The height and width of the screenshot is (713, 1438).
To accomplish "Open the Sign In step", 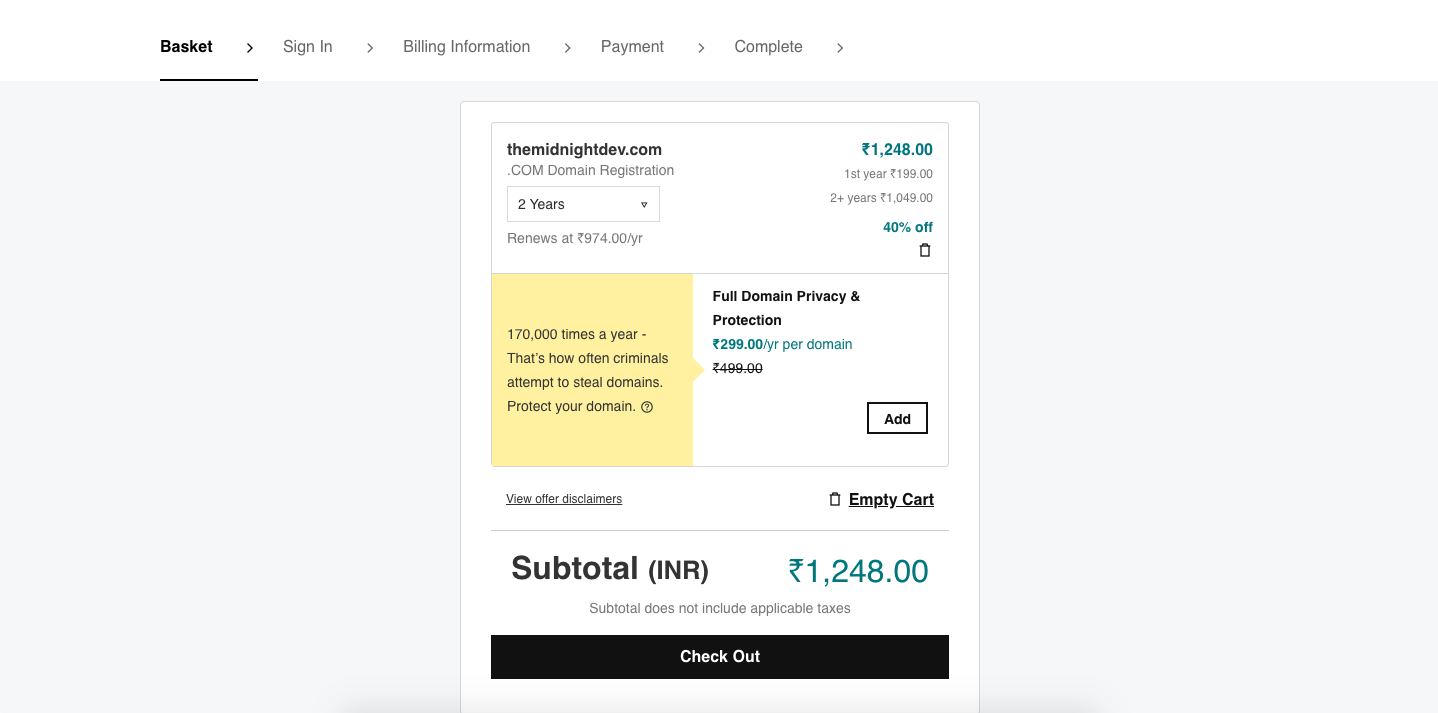I will [308, 47].
